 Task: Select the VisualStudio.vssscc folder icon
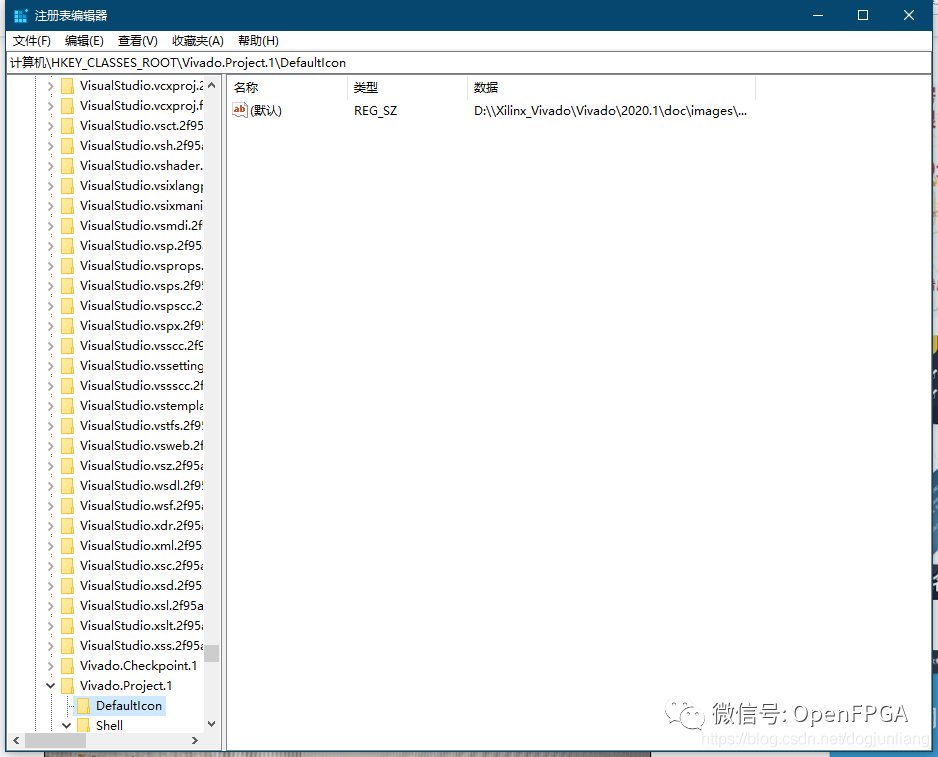coord(68,386)
